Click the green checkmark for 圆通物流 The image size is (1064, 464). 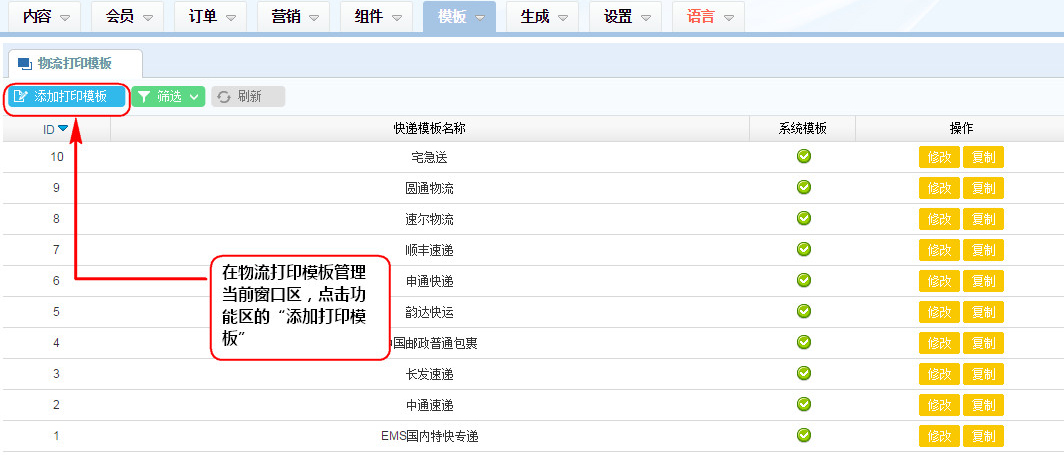click(x=803, y=187)
